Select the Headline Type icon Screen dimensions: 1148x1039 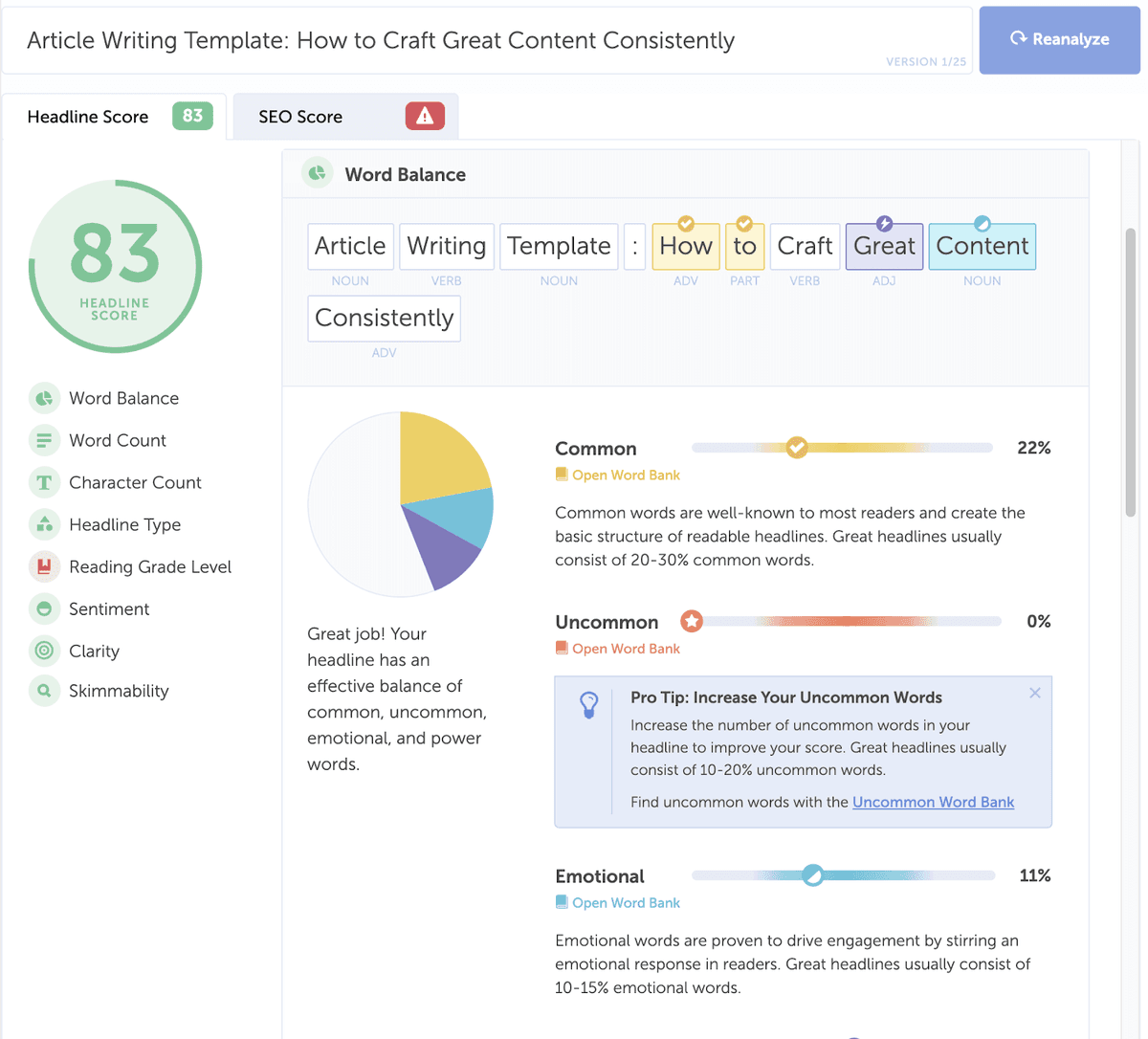coord(45,524)
